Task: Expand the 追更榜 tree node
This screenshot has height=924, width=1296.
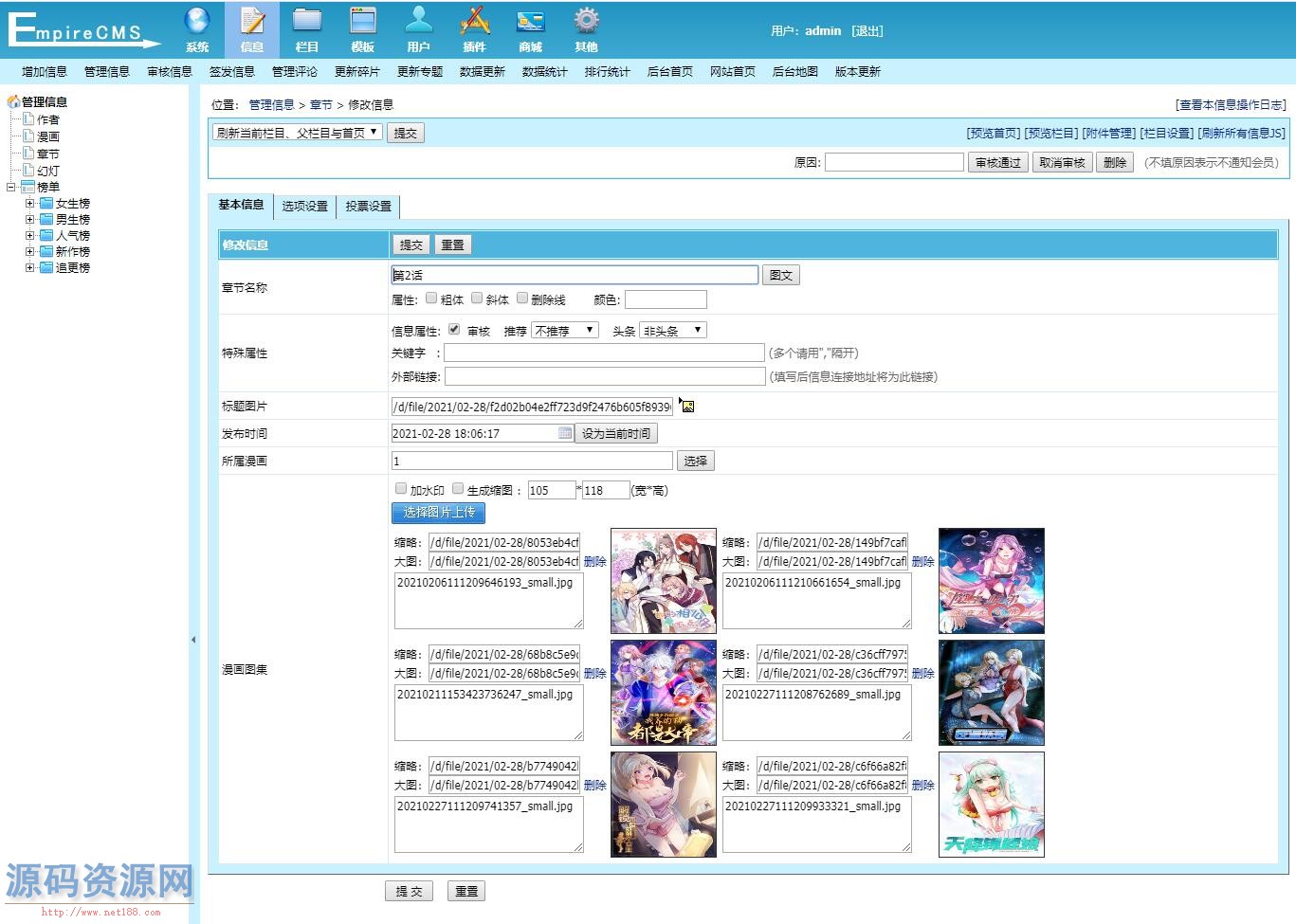Action: click(30, 267)
